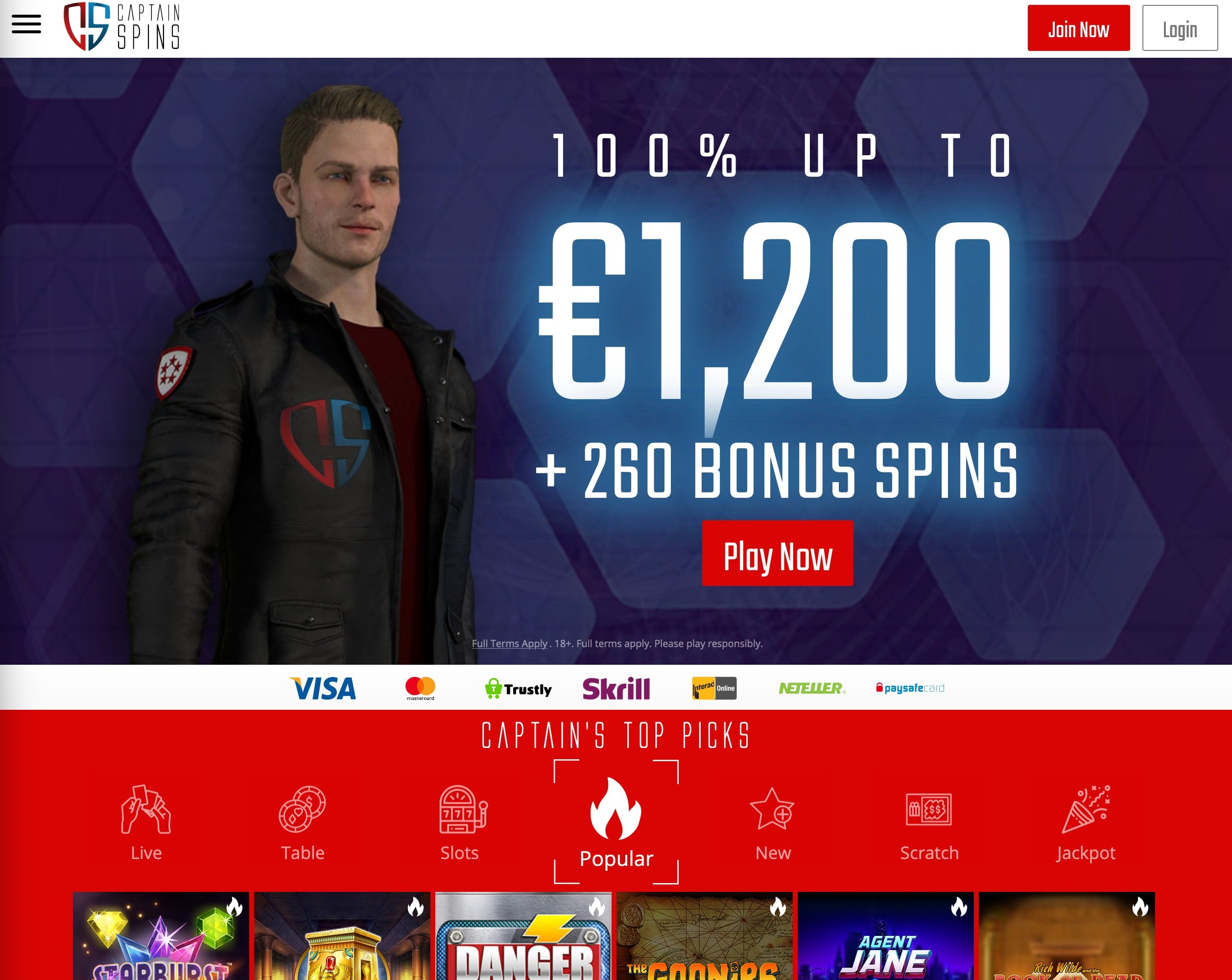The width and height of the screenshot is (1232, 980).
Task: Select the Jackpot party popper icon
Action: click(1086, 809)
